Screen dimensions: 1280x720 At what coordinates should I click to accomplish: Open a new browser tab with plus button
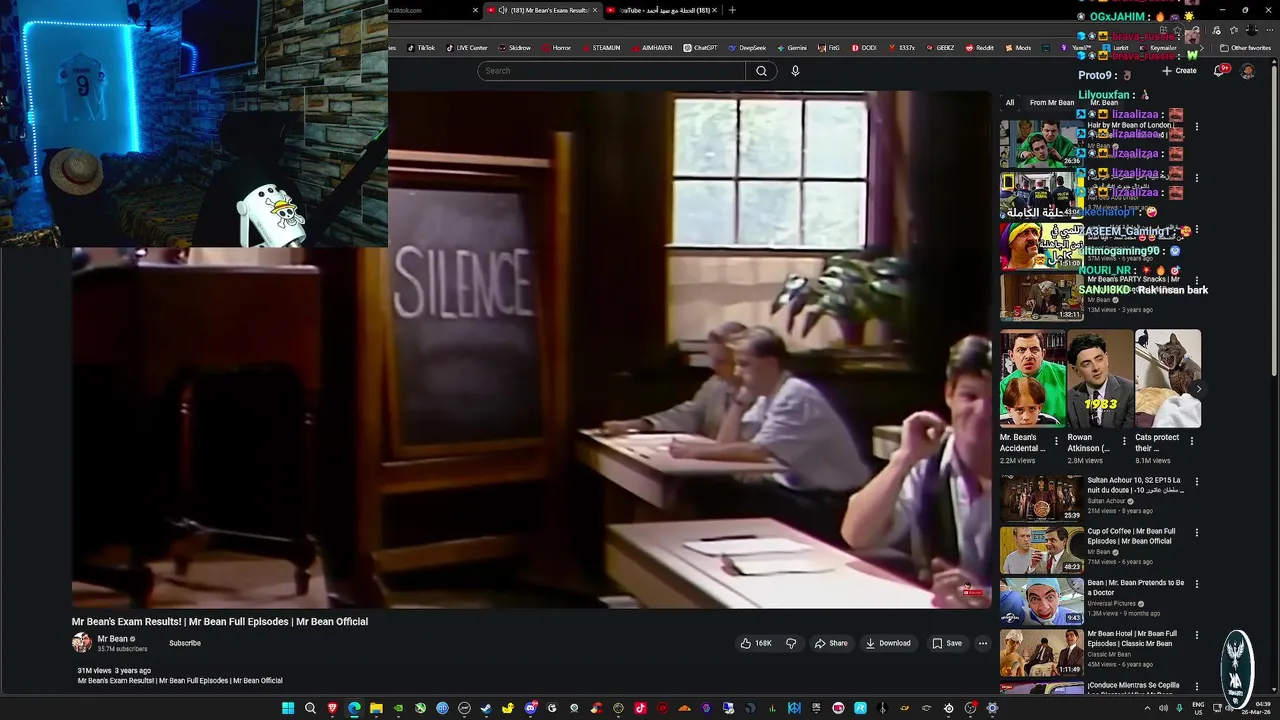pos(732,10)
